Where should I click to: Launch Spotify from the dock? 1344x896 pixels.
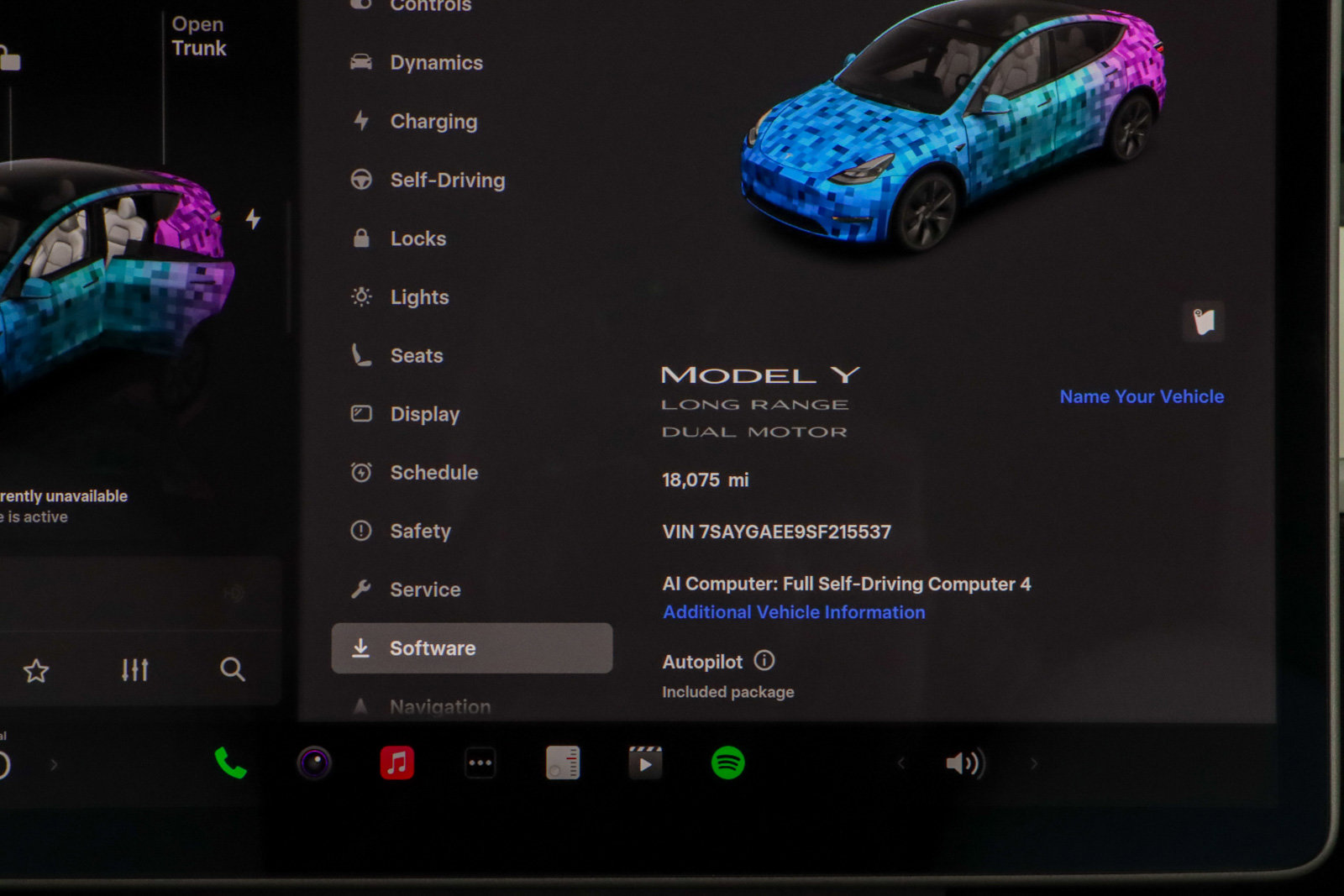tap(727, 764)
